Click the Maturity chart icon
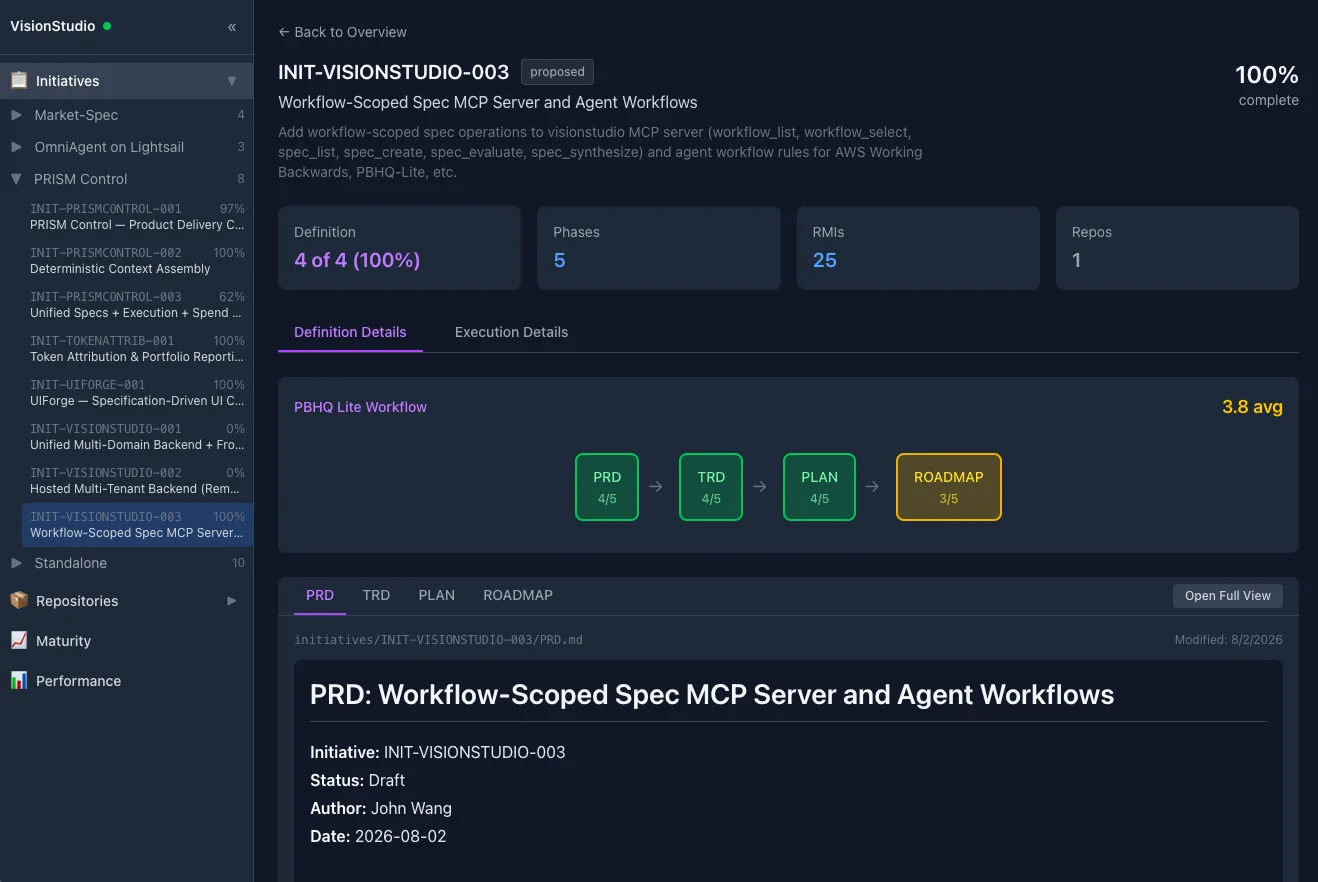 coord(18,641)
